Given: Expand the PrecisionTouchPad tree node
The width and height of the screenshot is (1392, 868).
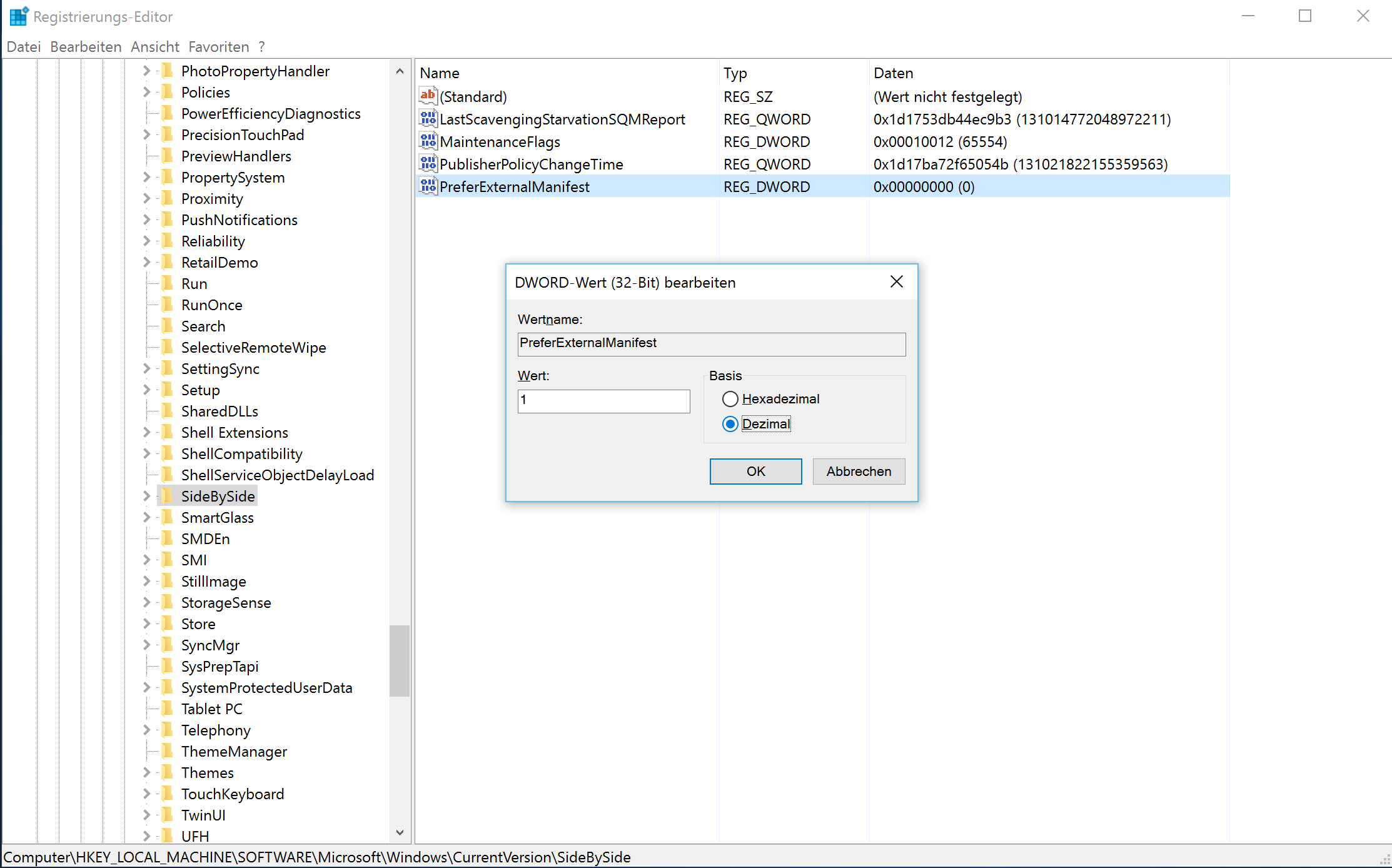Looking at the screenshot, I should coord(146,134).
